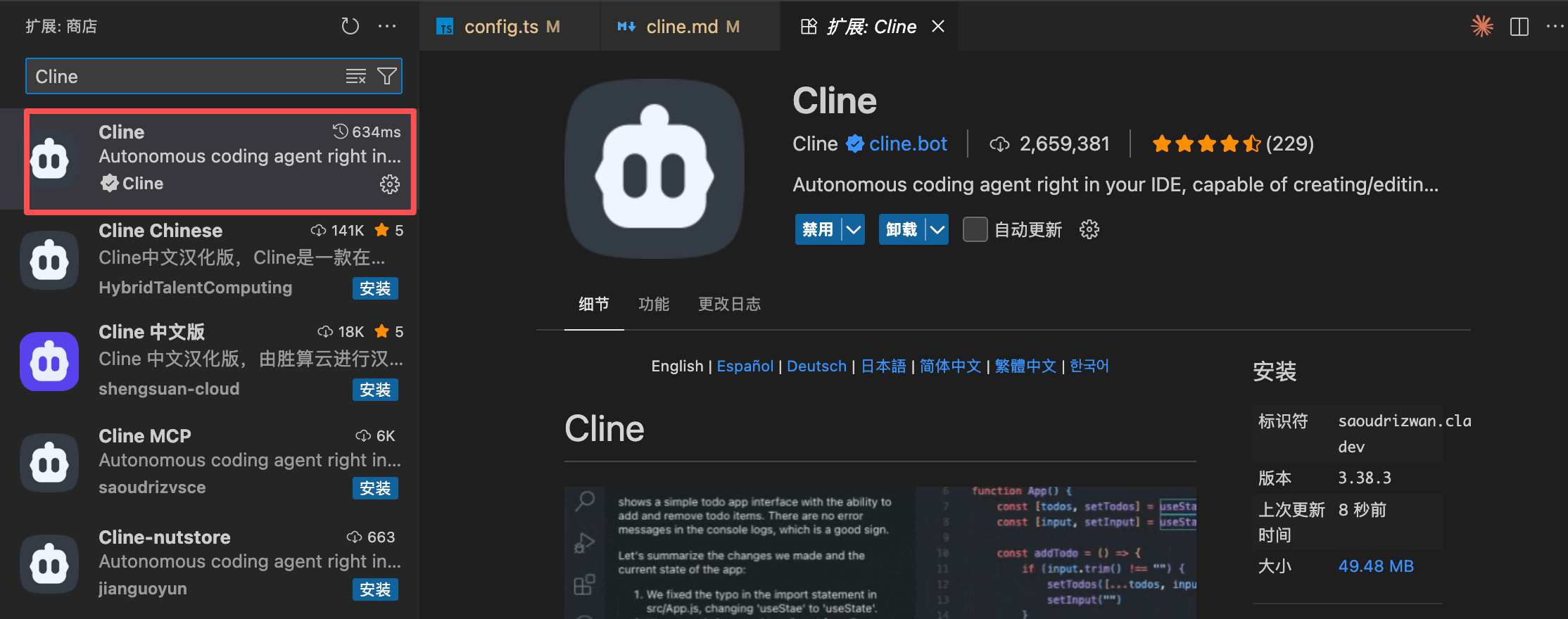The width and height of the screenshot is (1568, 619).
Task: Click the 49.48 MB size link
Action: pos(1376,566)
